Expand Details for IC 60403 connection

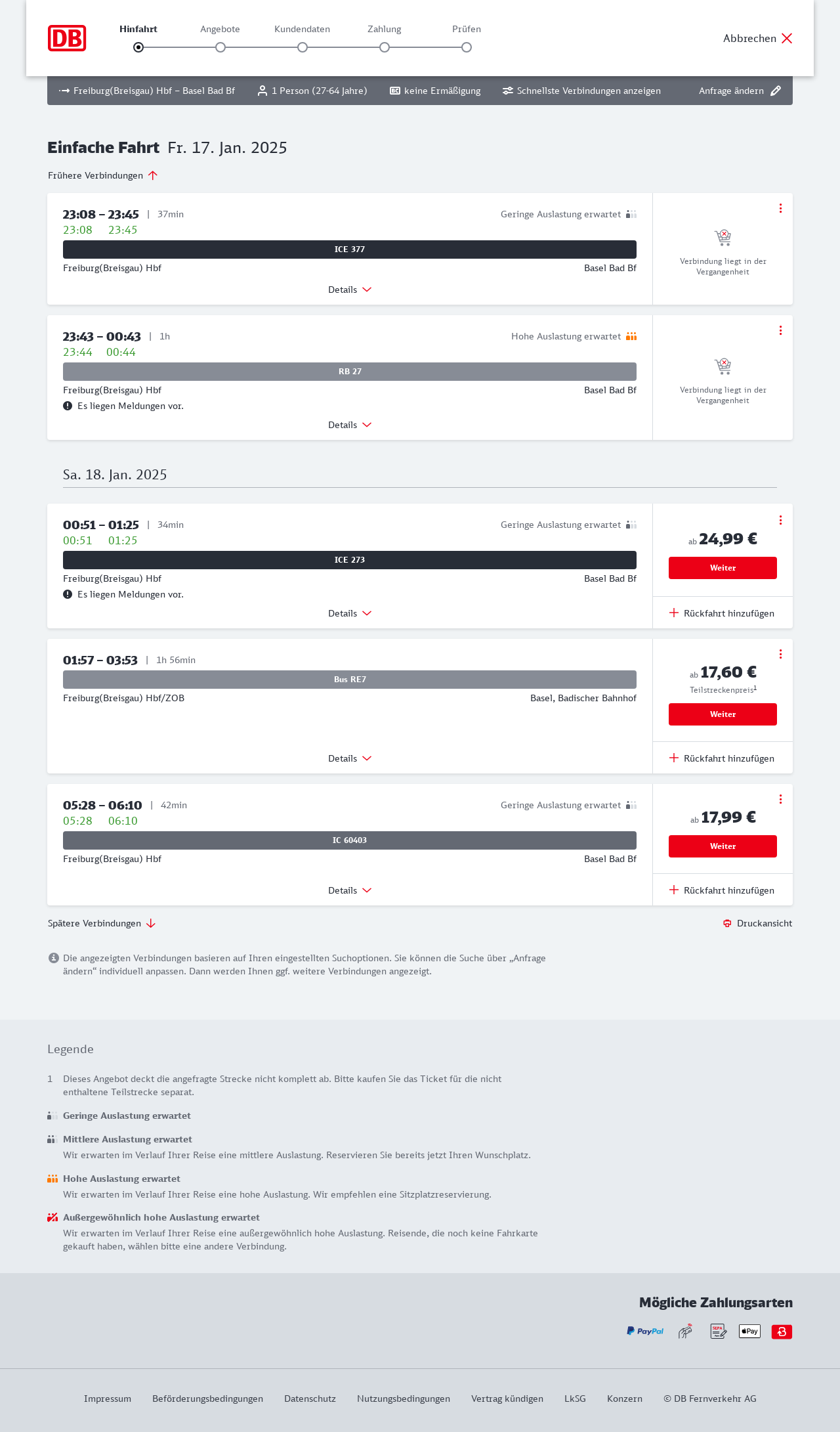point(350,890)
